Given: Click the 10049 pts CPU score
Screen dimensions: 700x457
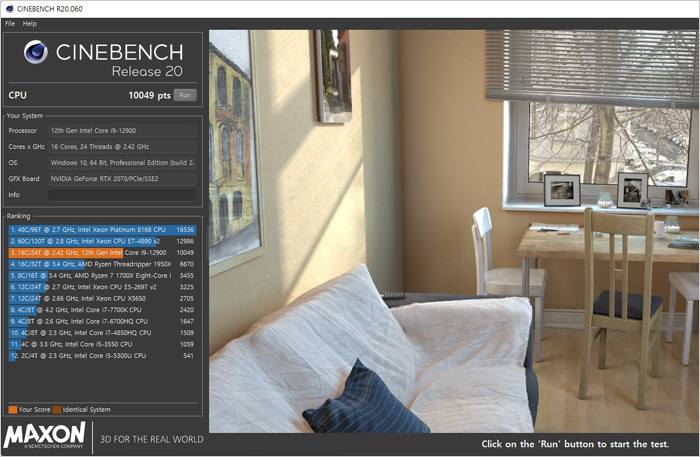Looking at the screenshot, I should point(149,95).
